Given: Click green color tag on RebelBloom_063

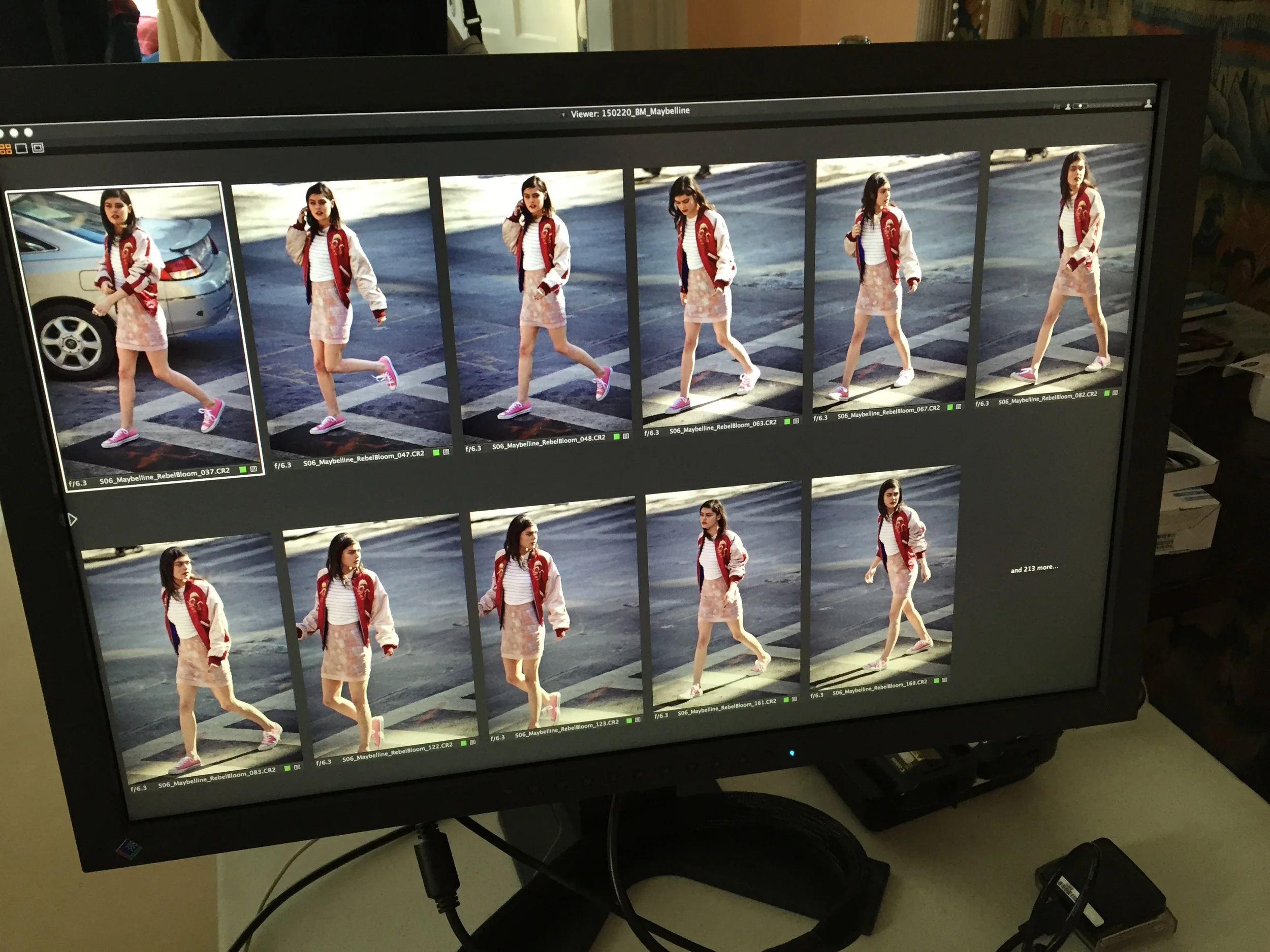Looking at the screenshot, I should 787,422.
